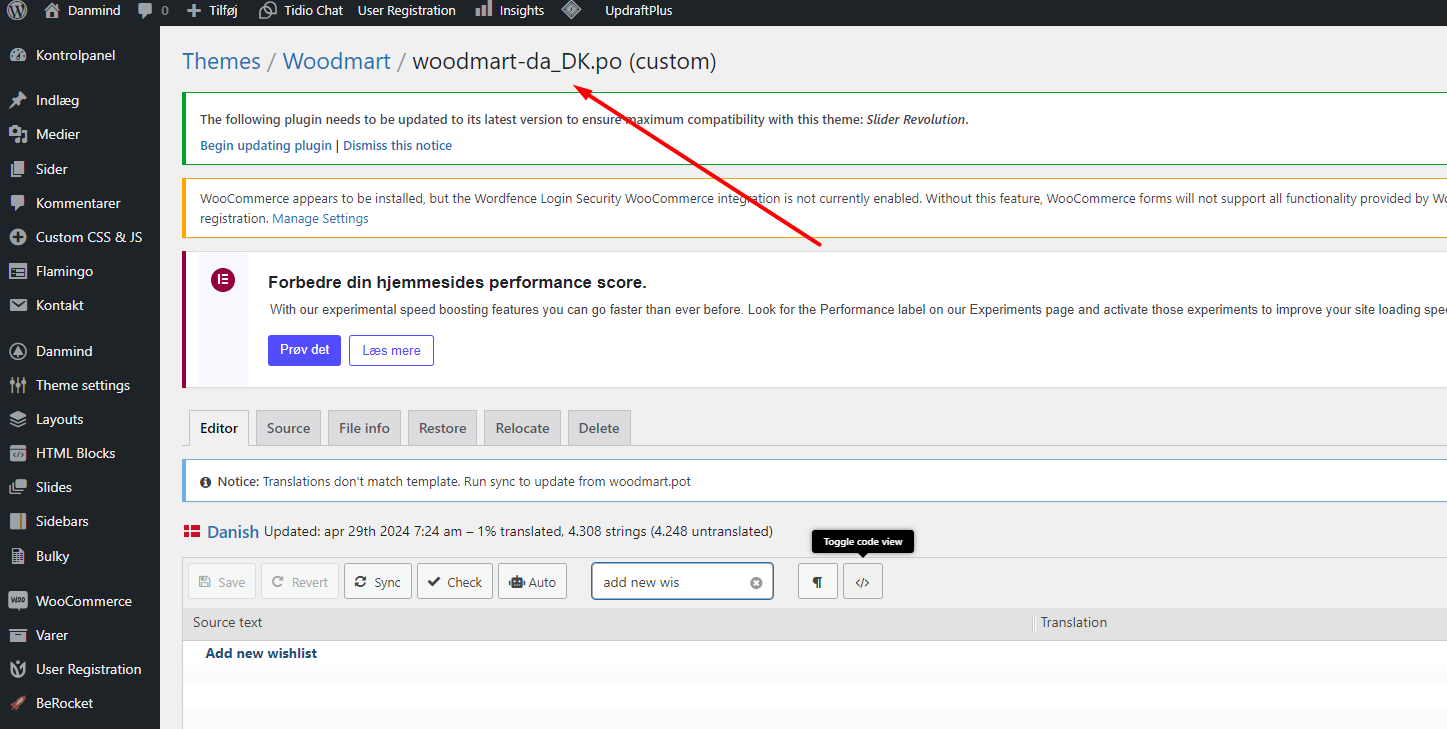
Task: Click the WordPress logo in admin bar
Action: tap(17, 11)
